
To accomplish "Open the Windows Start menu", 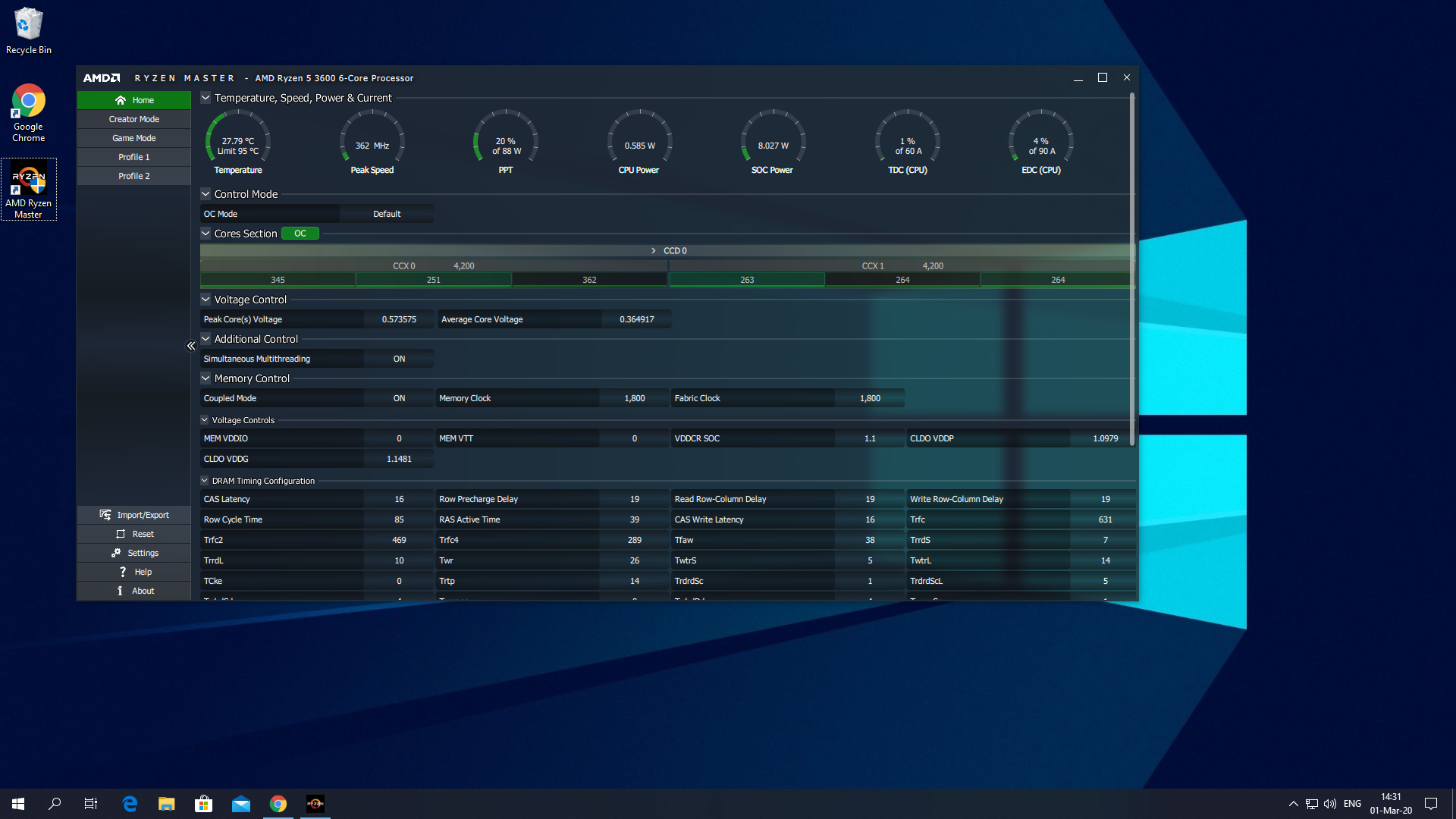I will pos(18,804).
